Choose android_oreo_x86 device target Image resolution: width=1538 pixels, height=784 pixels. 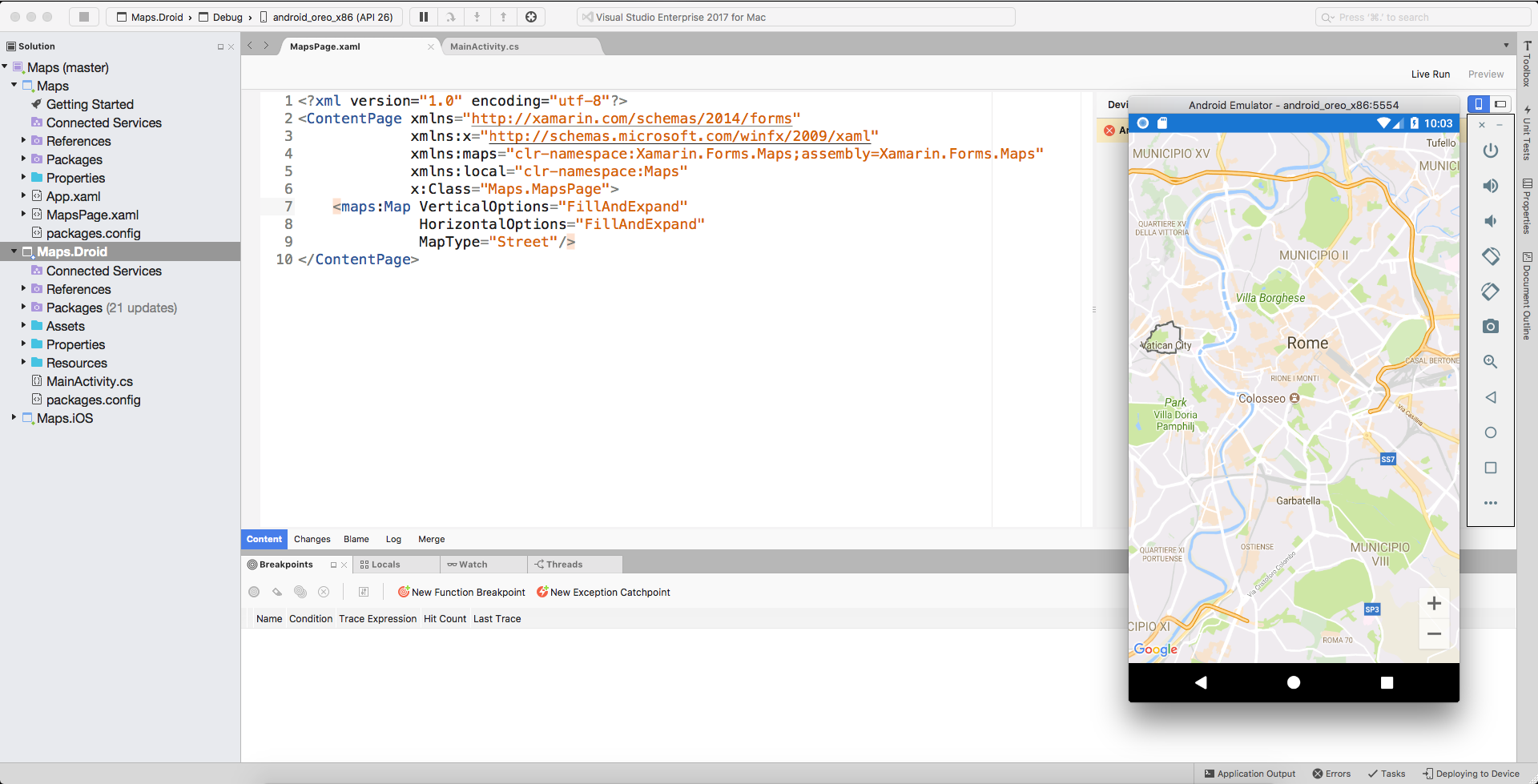pyautogui.click(x=326, y=17)
